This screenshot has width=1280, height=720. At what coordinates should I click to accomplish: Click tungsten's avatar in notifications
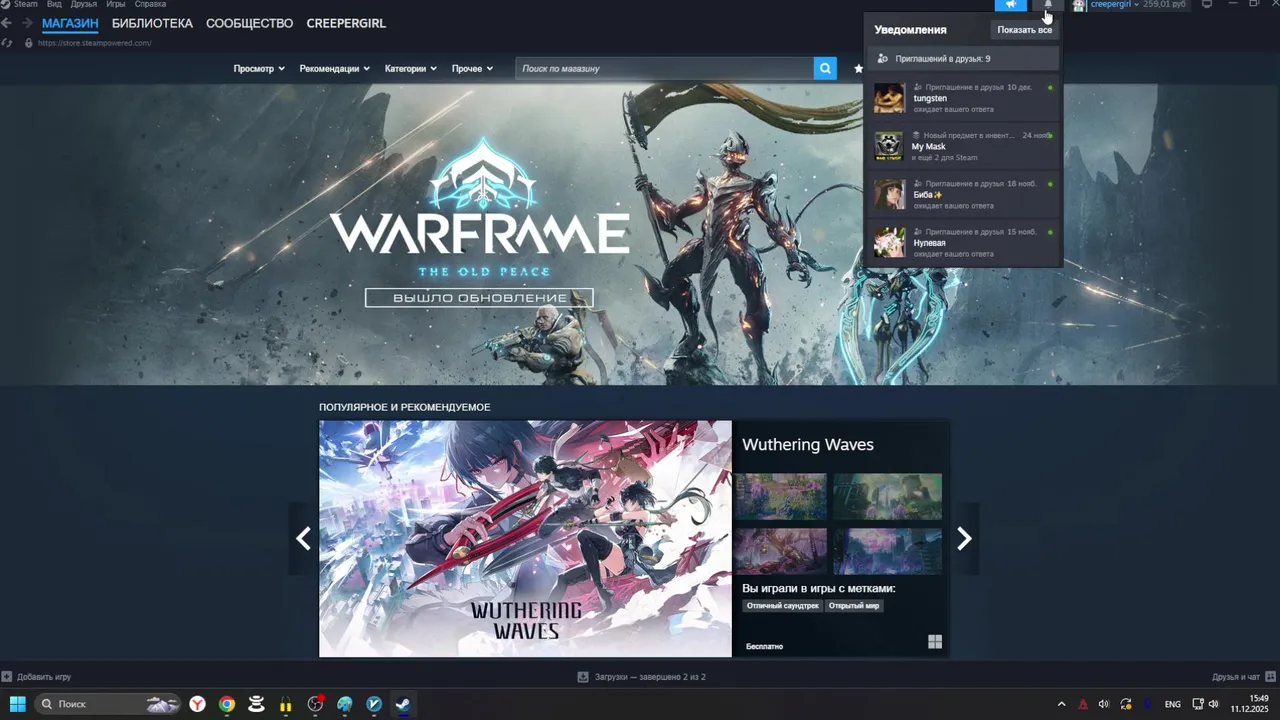889,98
